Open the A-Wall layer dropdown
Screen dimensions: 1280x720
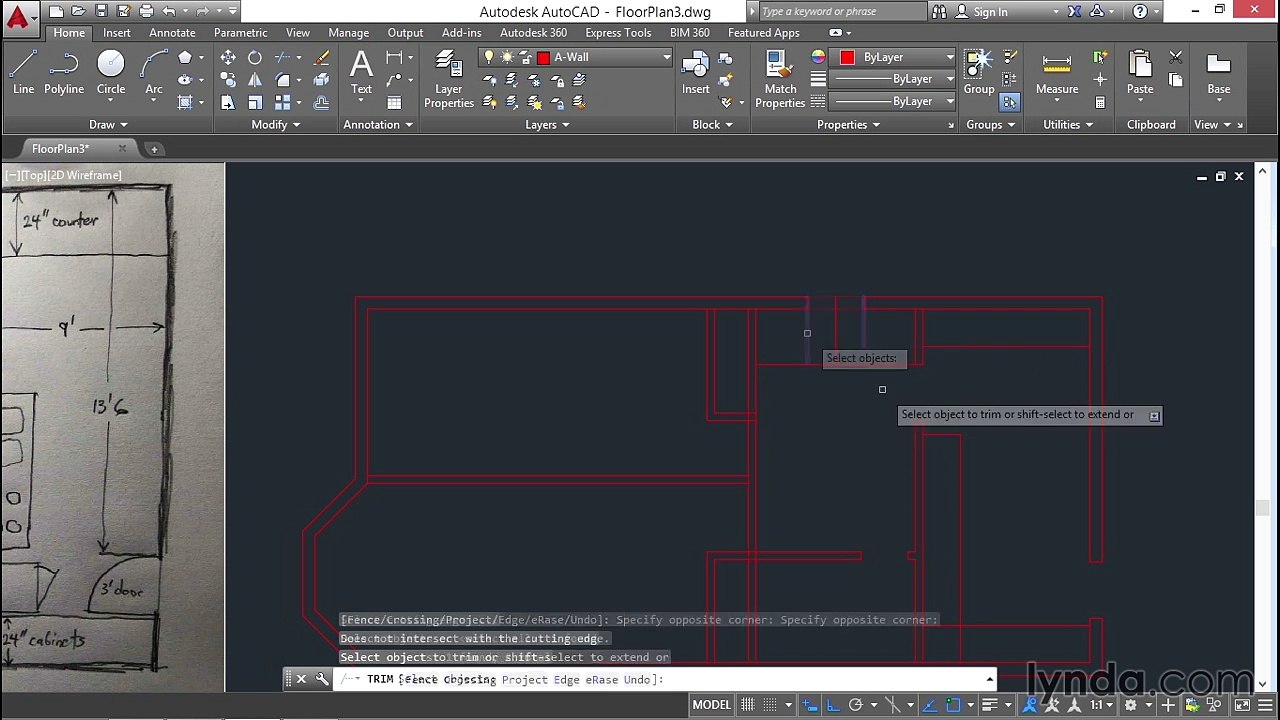click(x=667, y=57)
